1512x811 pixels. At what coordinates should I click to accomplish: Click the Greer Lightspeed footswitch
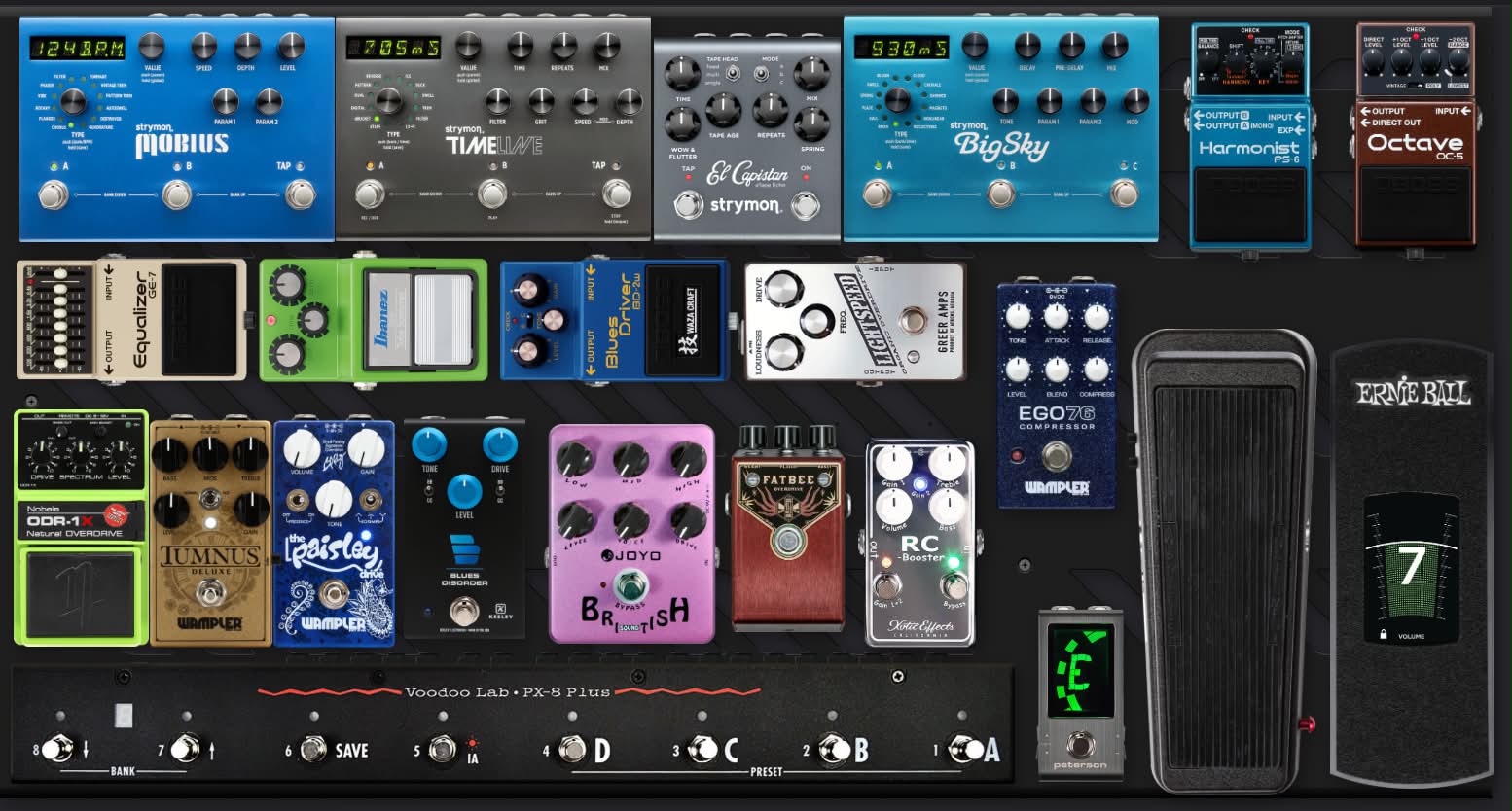(913, 320)
